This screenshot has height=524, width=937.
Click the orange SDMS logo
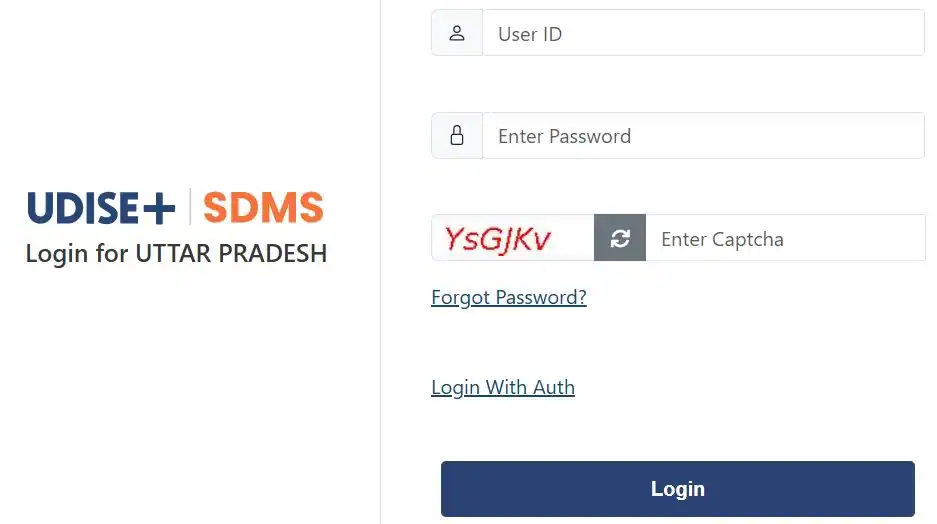click(263, 208)
